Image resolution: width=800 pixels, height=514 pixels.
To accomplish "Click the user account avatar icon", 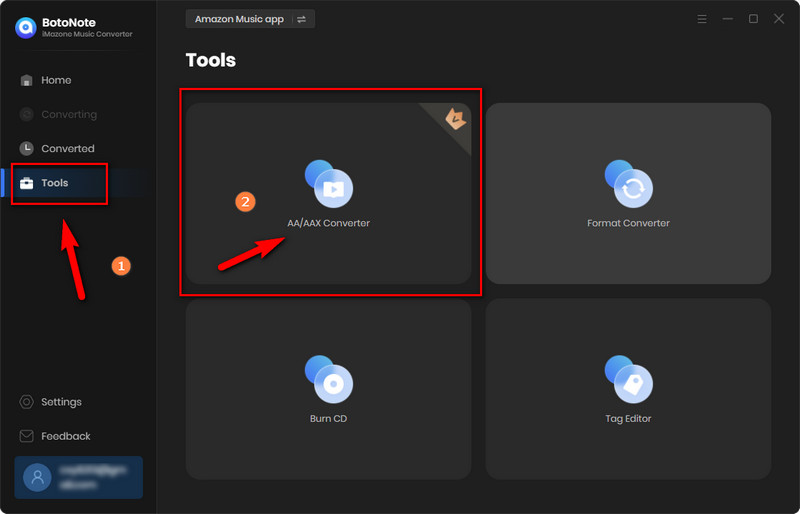I will (37, 477).
